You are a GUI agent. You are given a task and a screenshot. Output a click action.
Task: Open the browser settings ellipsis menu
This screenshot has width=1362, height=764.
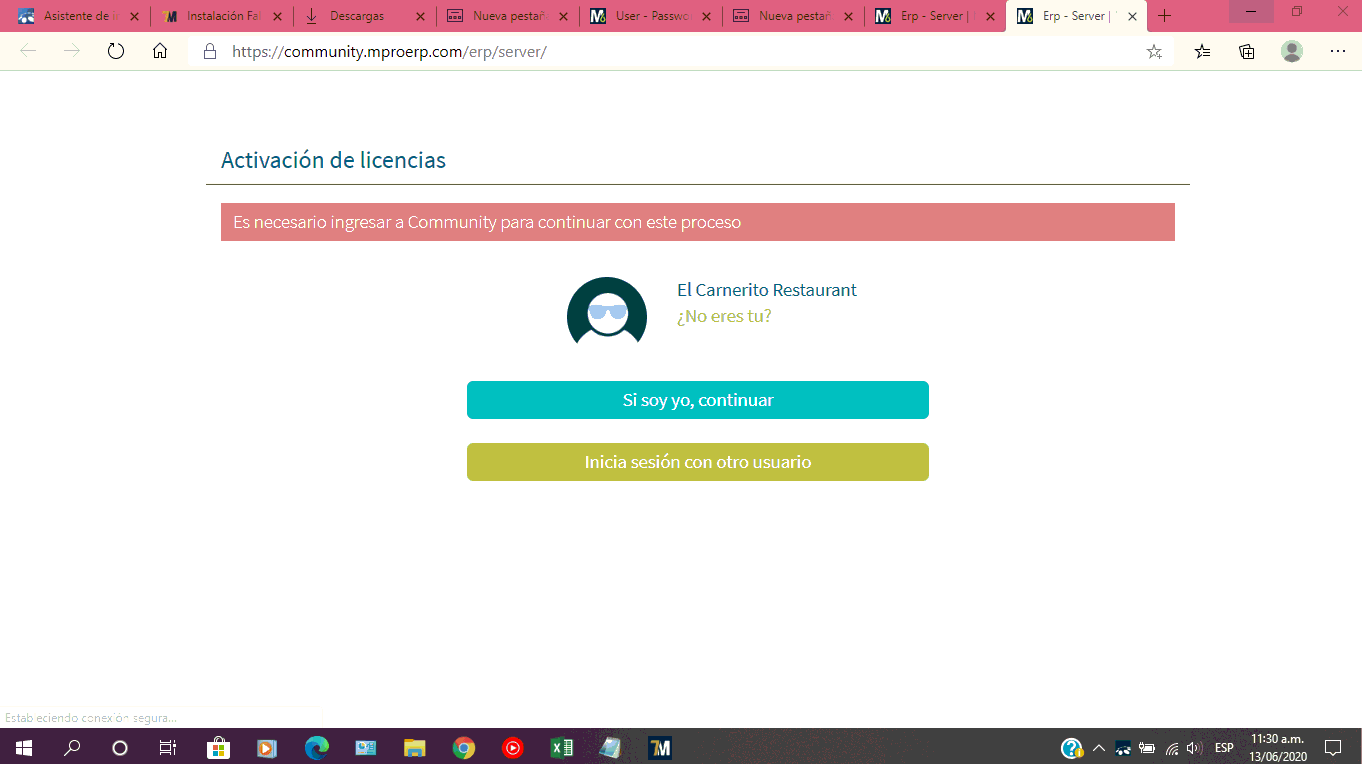click(x=1337, y=52)
